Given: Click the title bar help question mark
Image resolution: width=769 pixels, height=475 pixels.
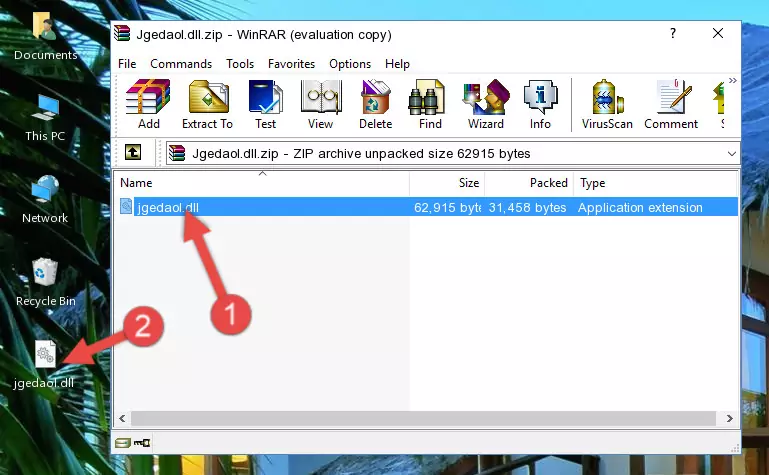Looking at the screenshot, I should [x=672, y=33].
